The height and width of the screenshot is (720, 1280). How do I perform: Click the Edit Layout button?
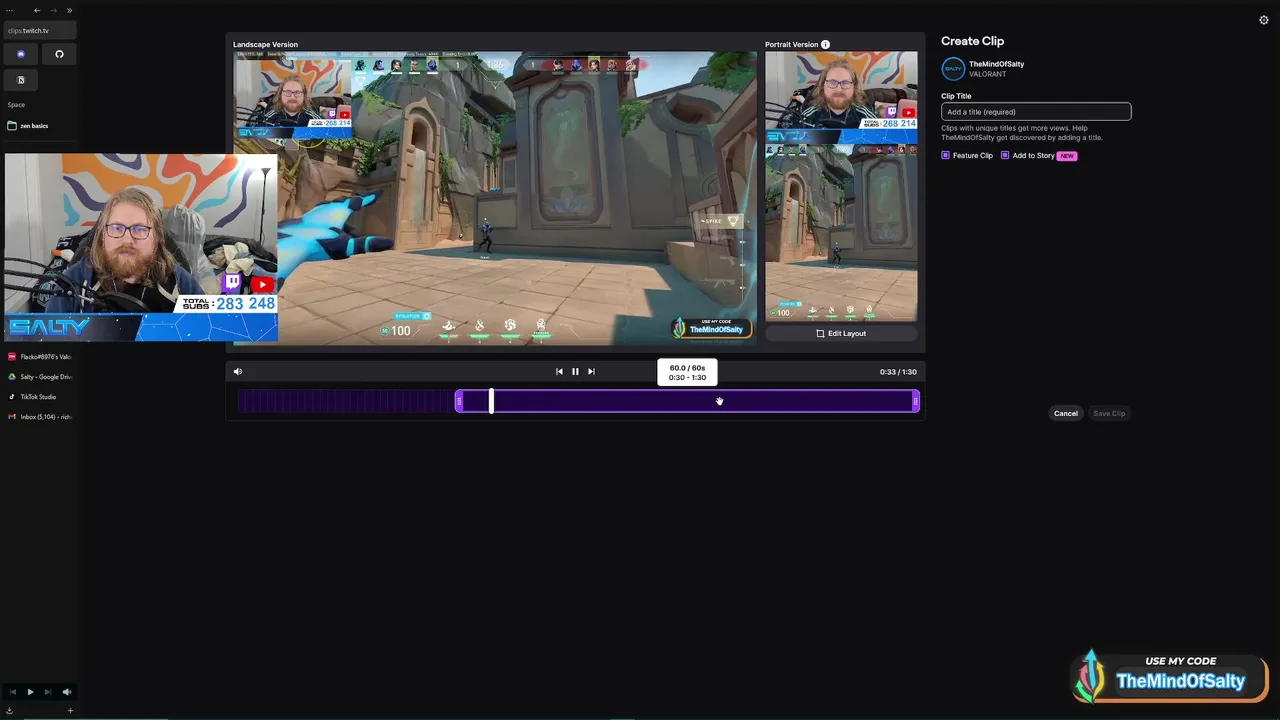pyautogui.click(x=841, y=334)
